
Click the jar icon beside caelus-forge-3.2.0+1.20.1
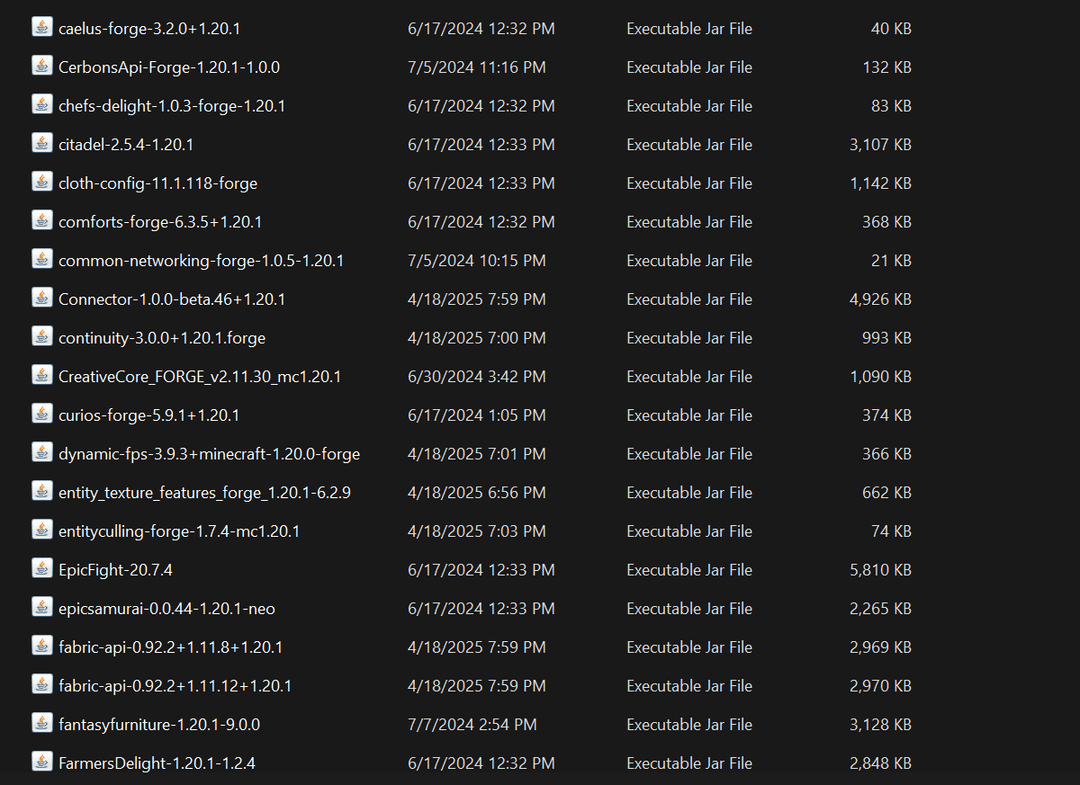[42, 28]
